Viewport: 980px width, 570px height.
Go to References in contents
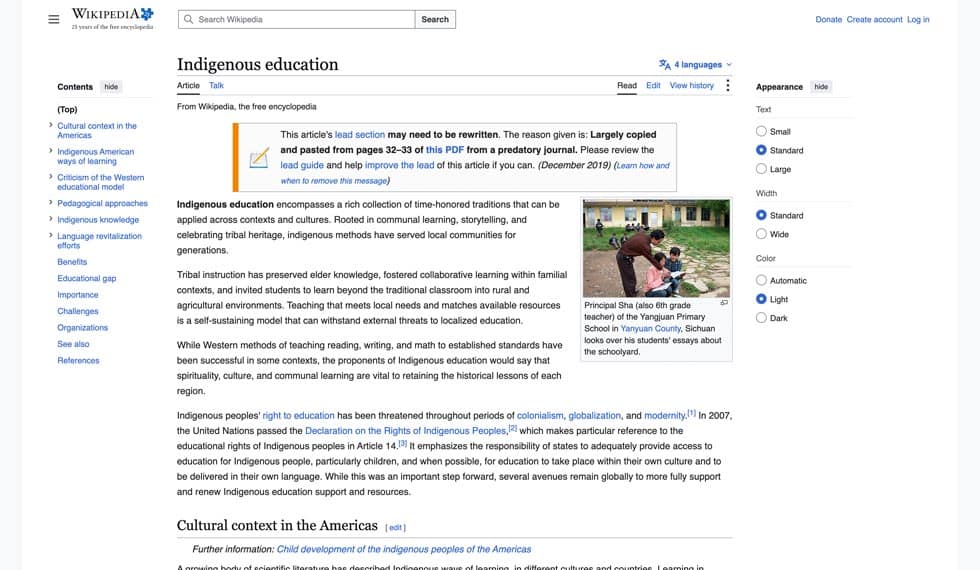point(78,361)
